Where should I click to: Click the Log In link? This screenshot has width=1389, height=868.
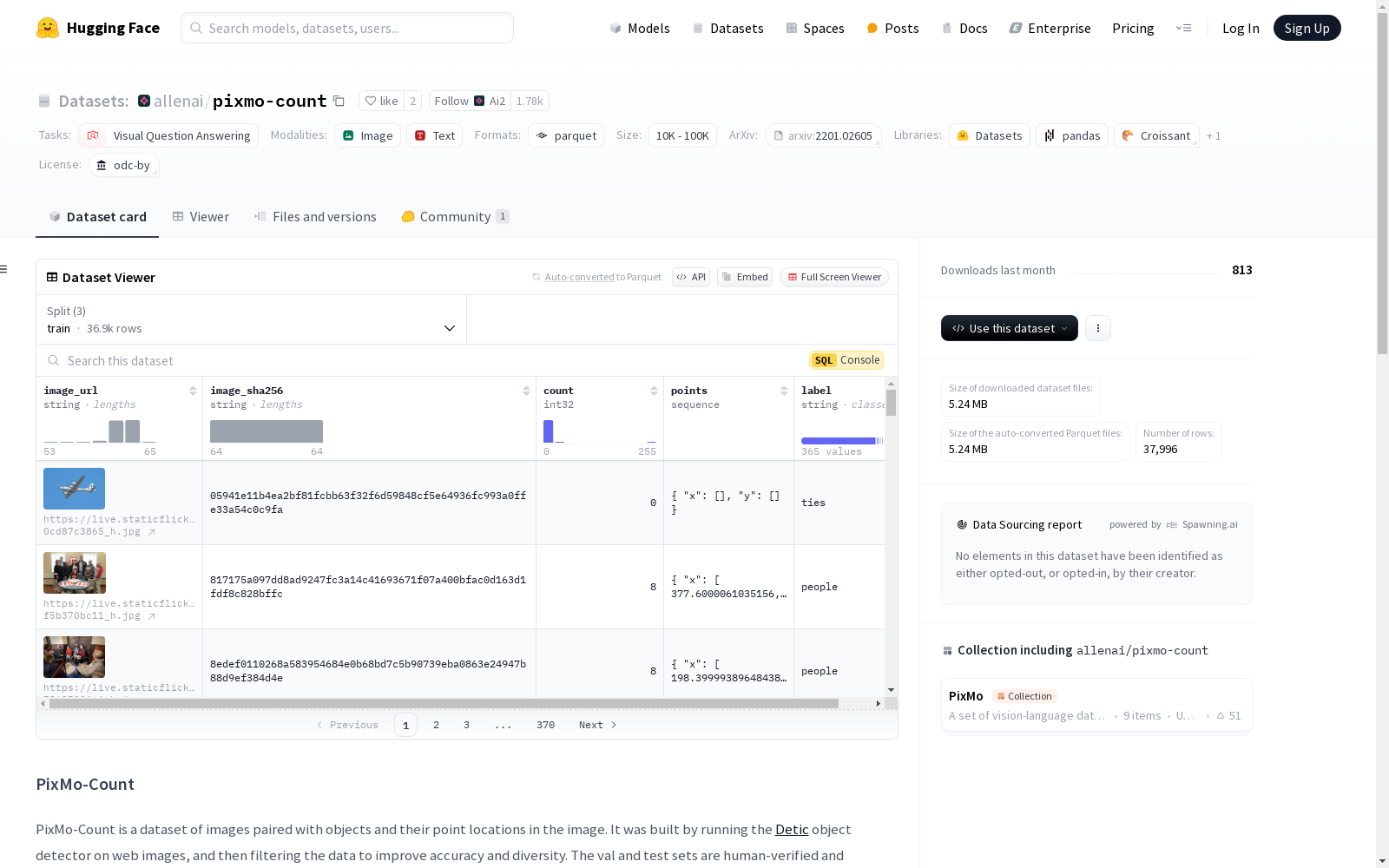[1241, 29]
